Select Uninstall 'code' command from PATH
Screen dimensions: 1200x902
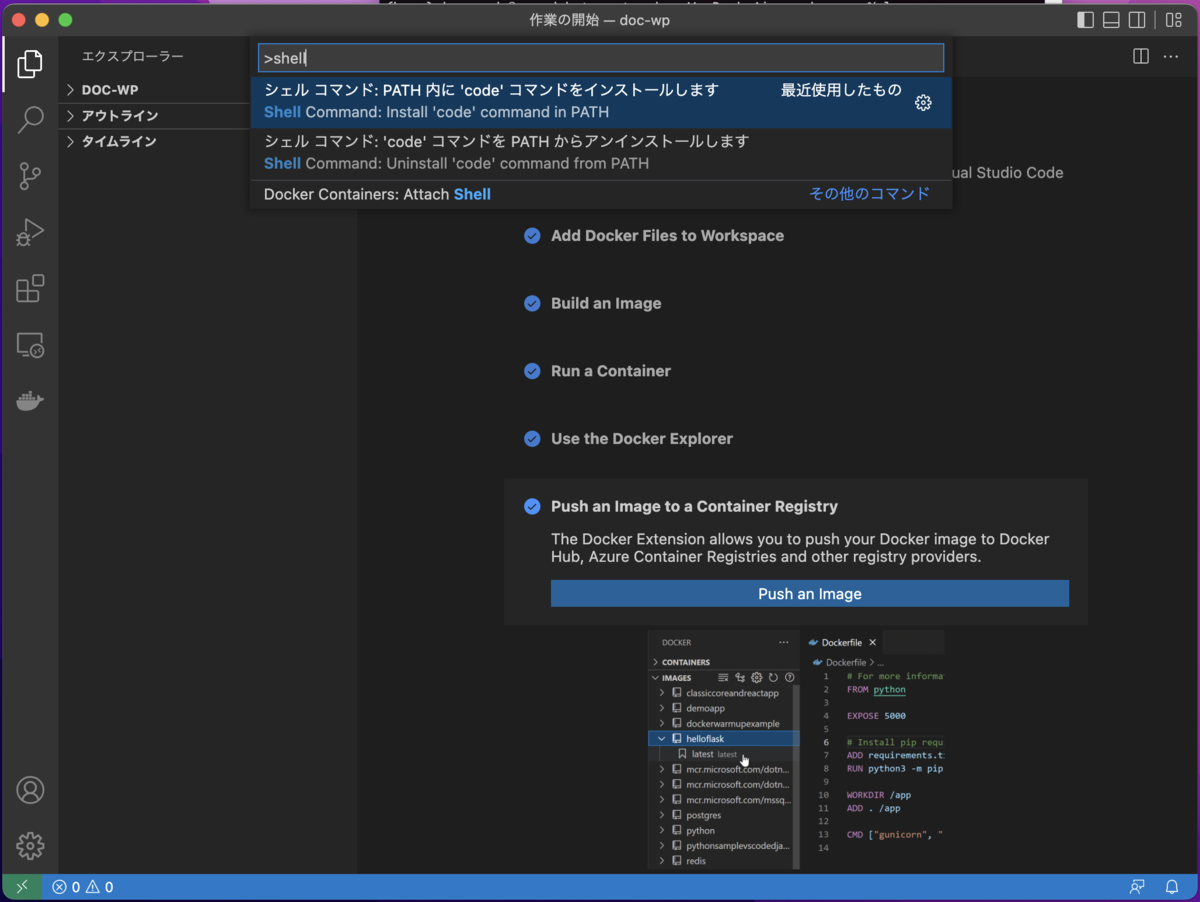pos(601,153)
